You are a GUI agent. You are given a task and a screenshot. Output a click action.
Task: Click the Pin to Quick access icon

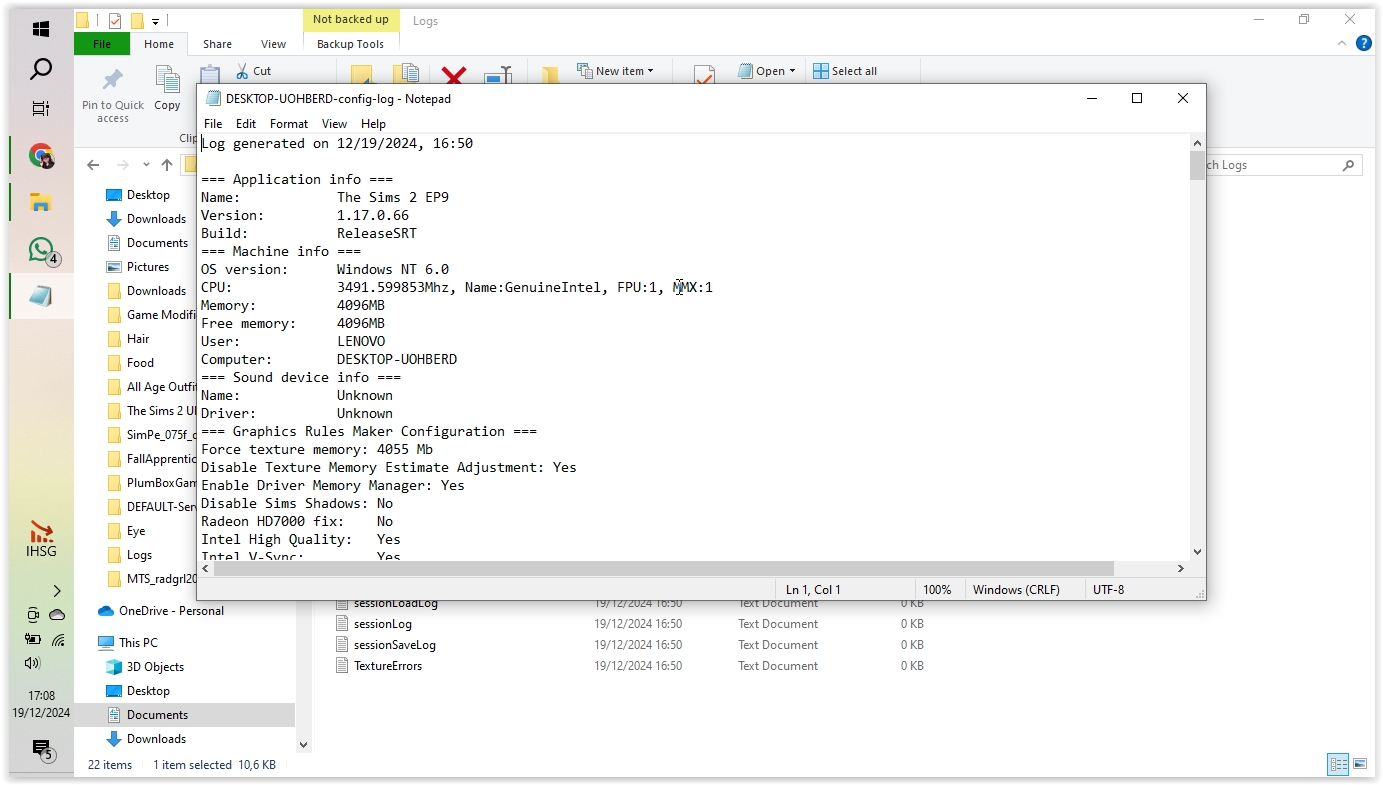point(113,81)
